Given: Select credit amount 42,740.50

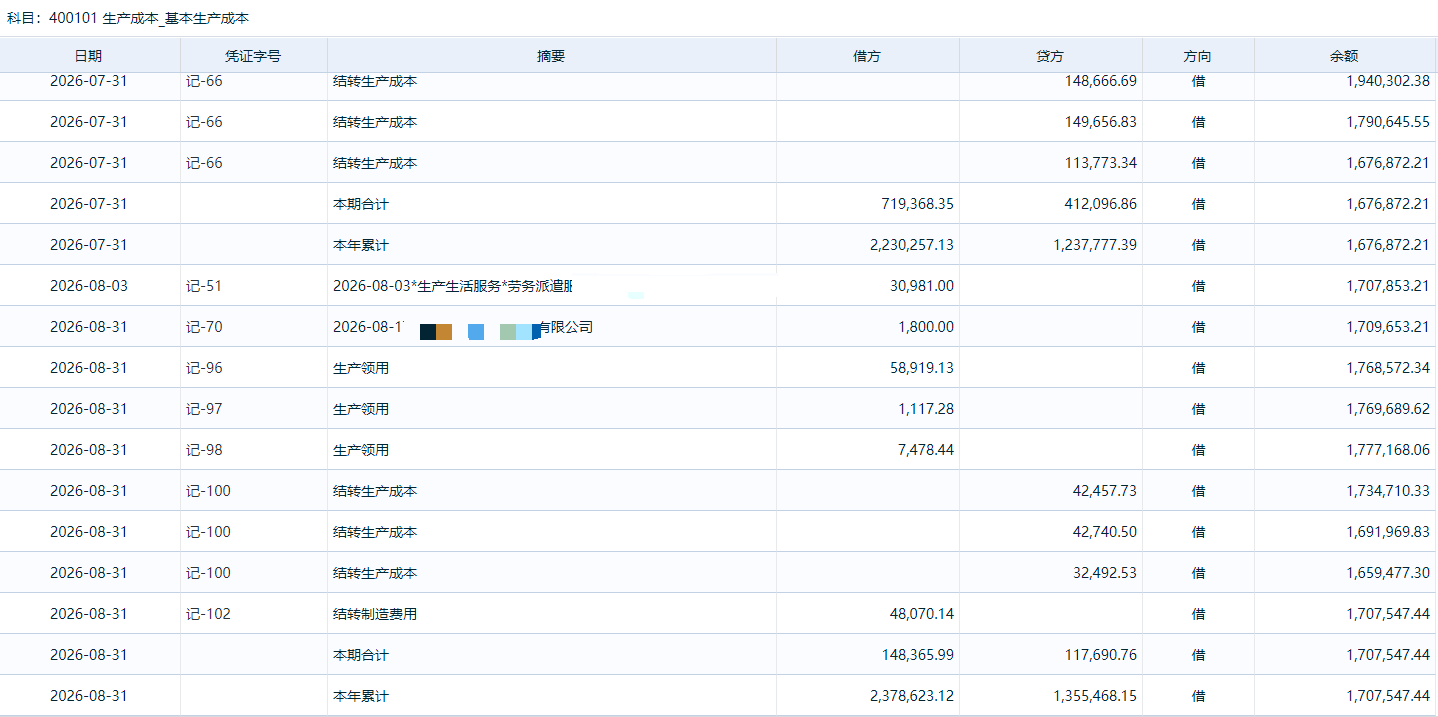Looking at the screenshot, I should pyautogui.click(x=1104, y=532).
